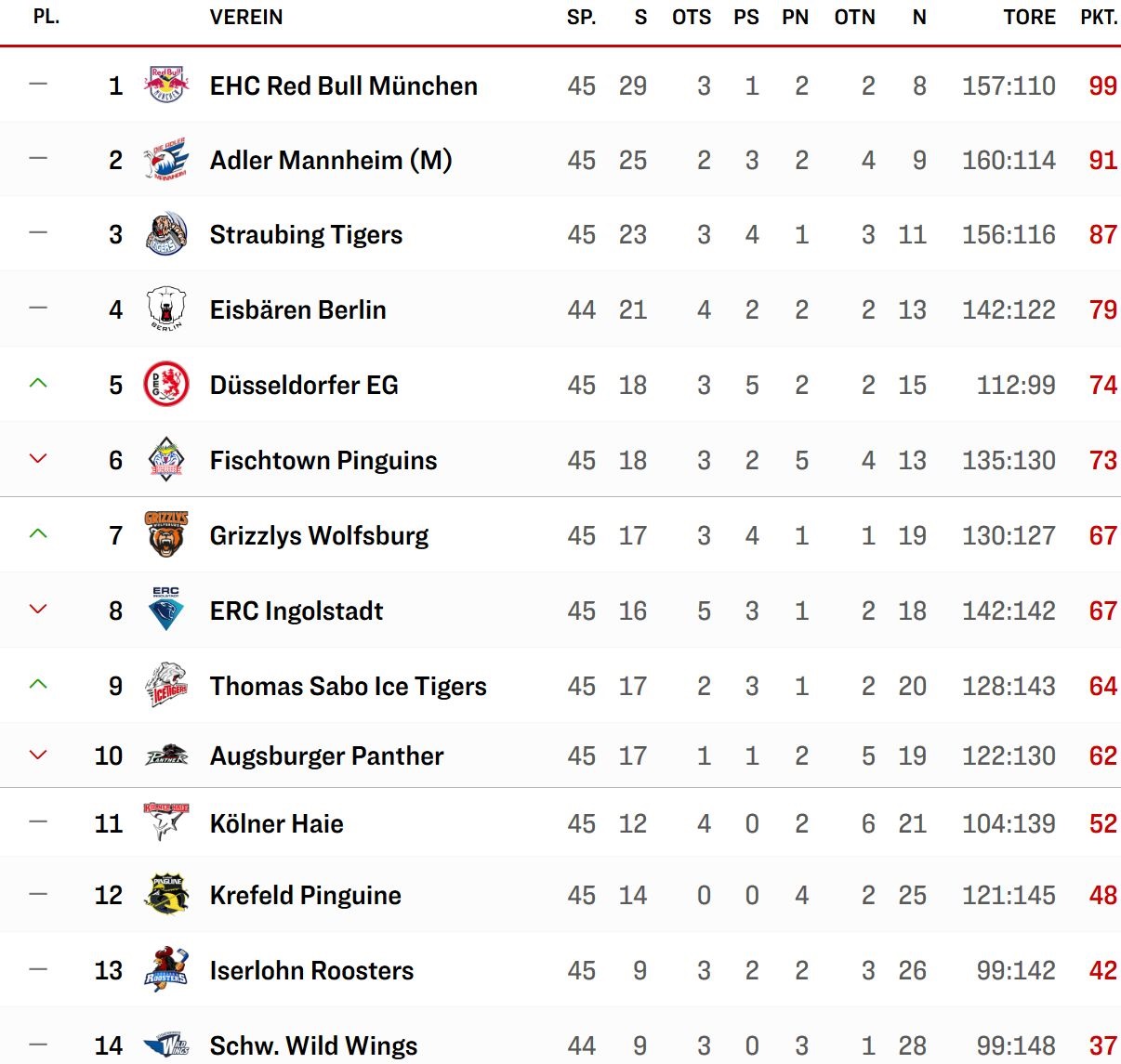Click the EHC Red Bull München logo
1121x1064 pixels.
point(167,85)
